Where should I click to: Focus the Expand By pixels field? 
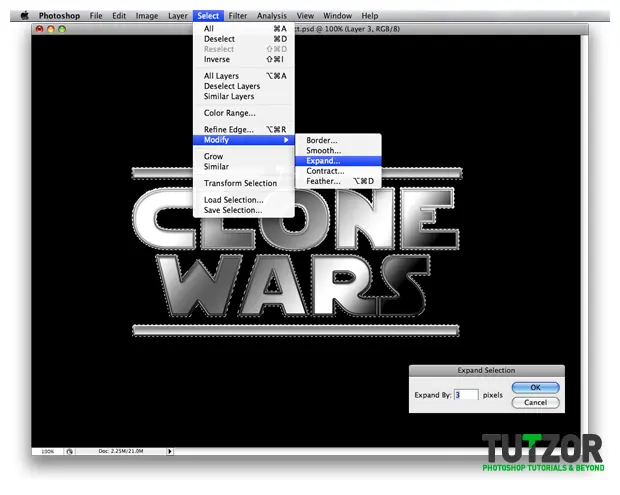point(466,395)
